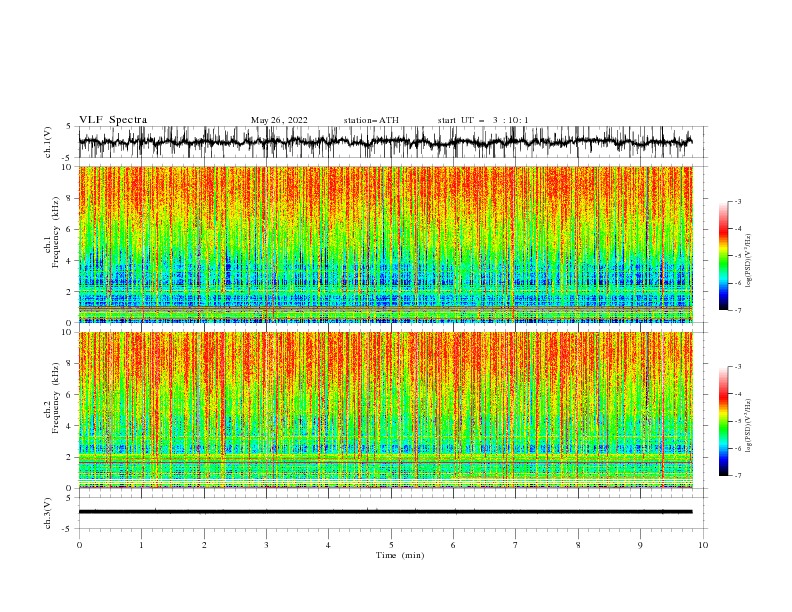Click the 'station=ATH' label

click(x=371, y=120)
